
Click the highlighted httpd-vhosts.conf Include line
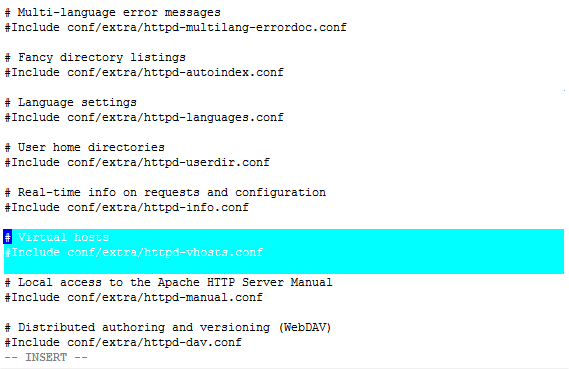pos(134,253)
